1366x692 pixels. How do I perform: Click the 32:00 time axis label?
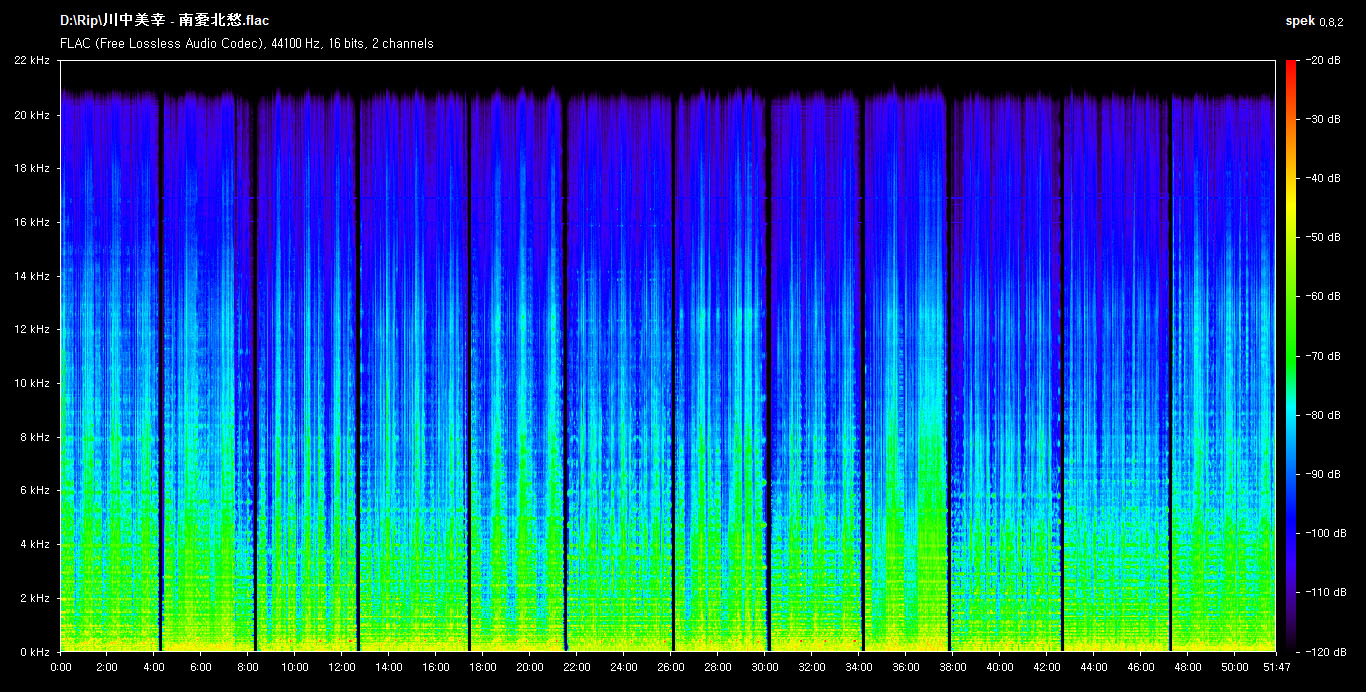812,667
